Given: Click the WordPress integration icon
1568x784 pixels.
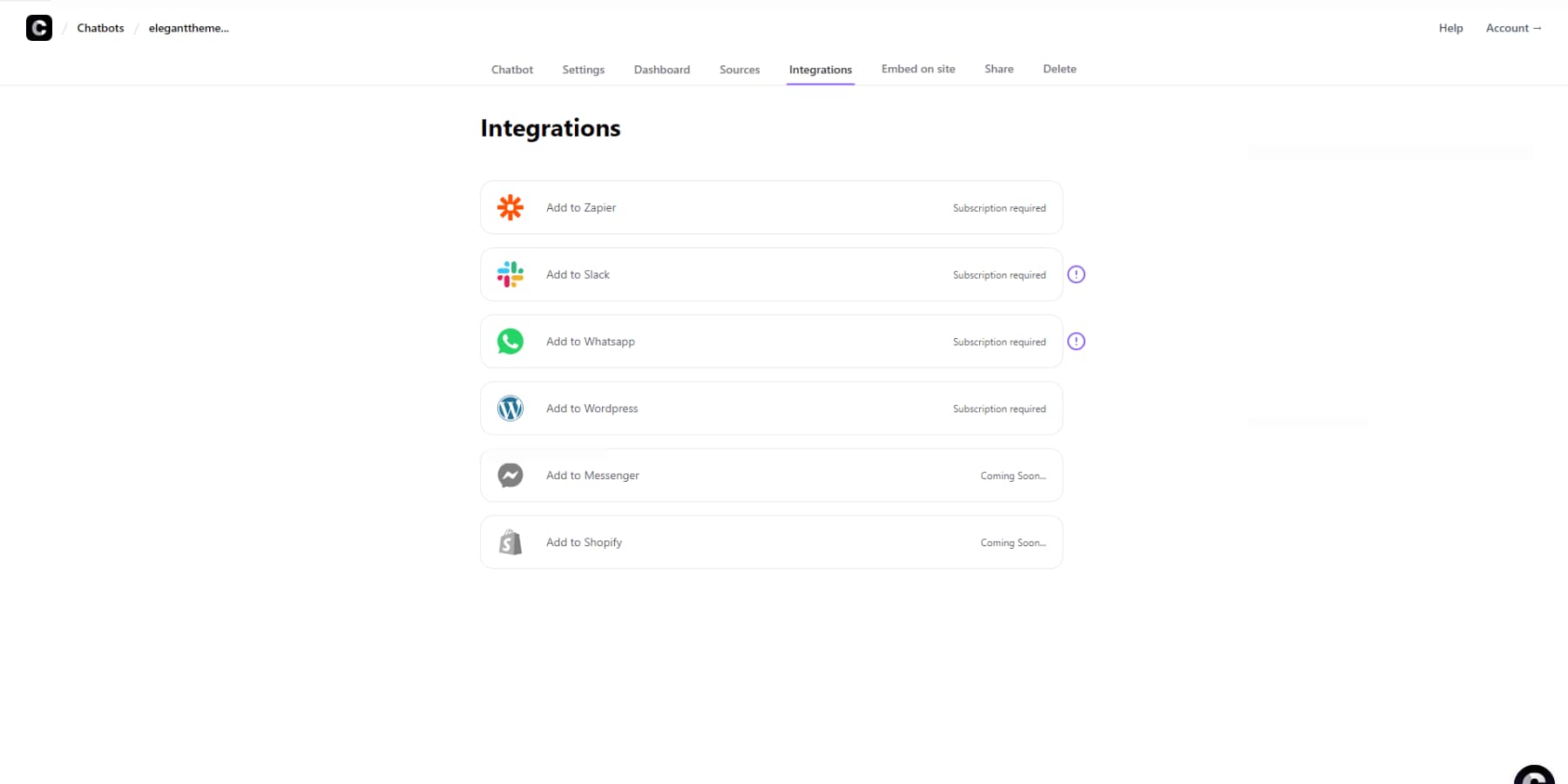Looking at the screenshot, I should click(x=510, y=408).
